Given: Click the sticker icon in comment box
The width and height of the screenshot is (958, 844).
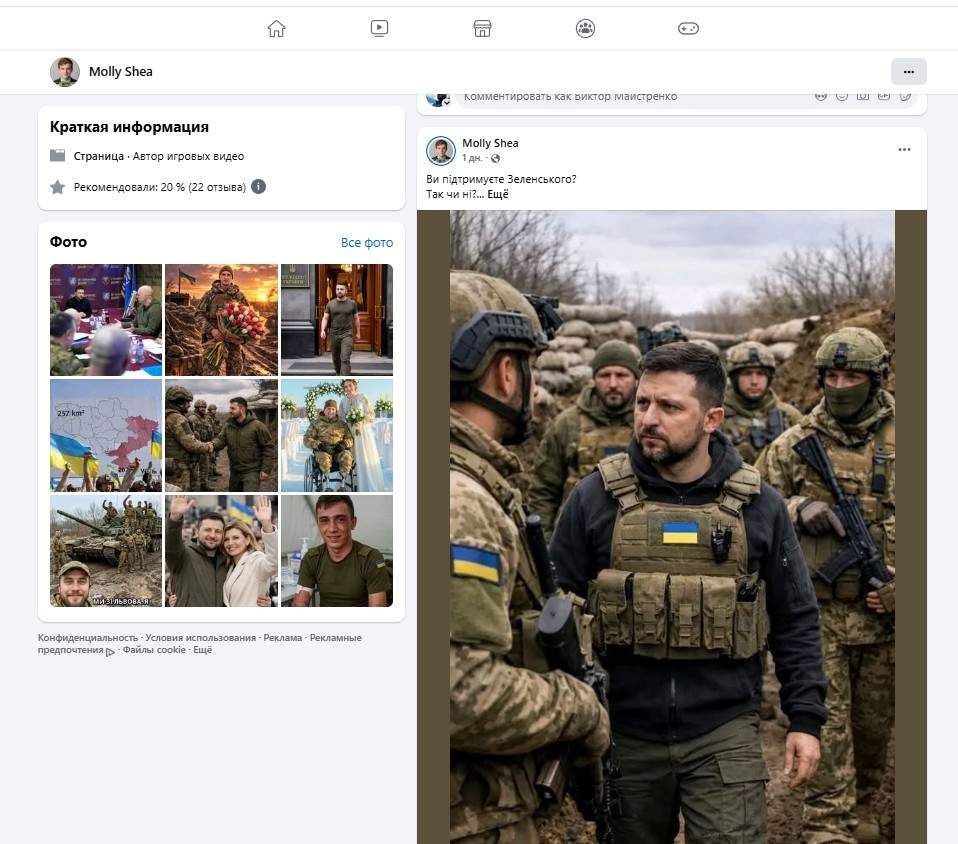Looking at the screenshot, I should tap(905, 96).
